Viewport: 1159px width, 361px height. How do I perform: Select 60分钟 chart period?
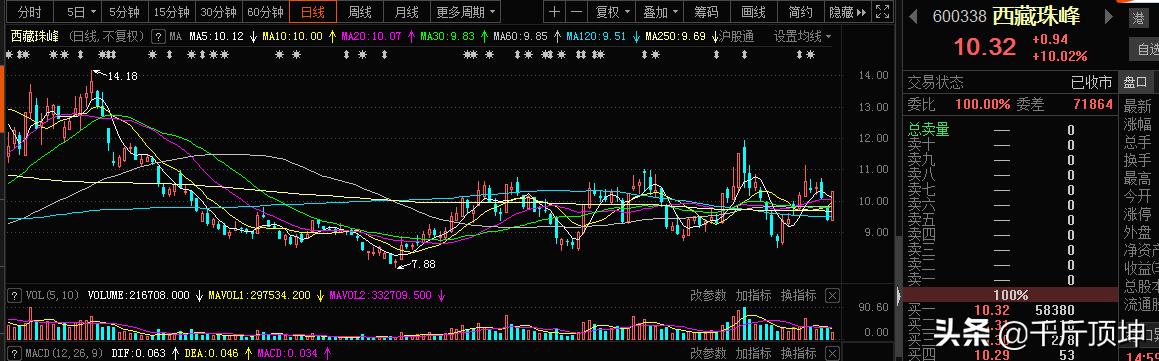pos(265,12)
